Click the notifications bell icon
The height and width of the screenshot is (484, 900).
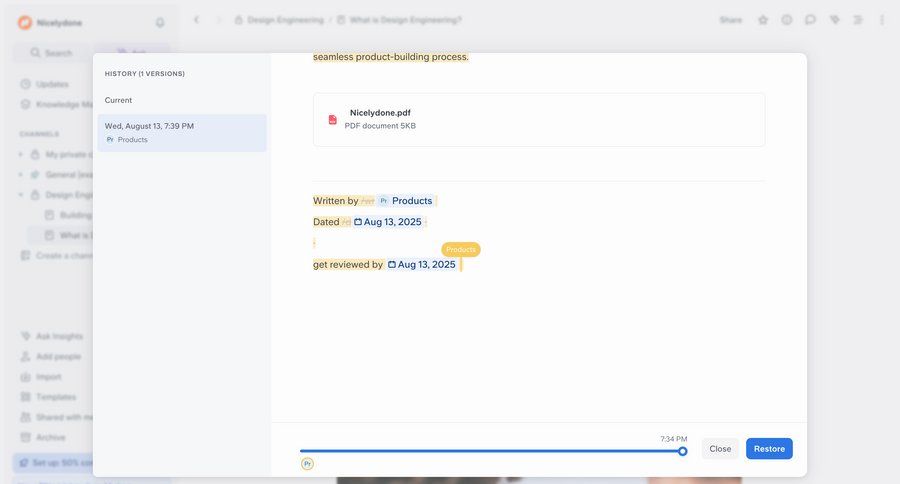[160, 22]
